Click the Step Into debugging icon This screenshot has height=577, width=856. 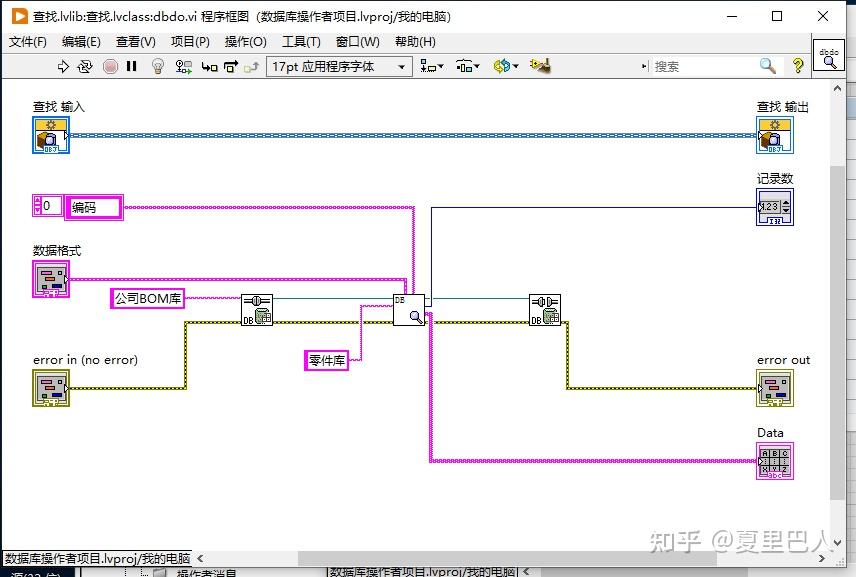click(x=210, y=66)
